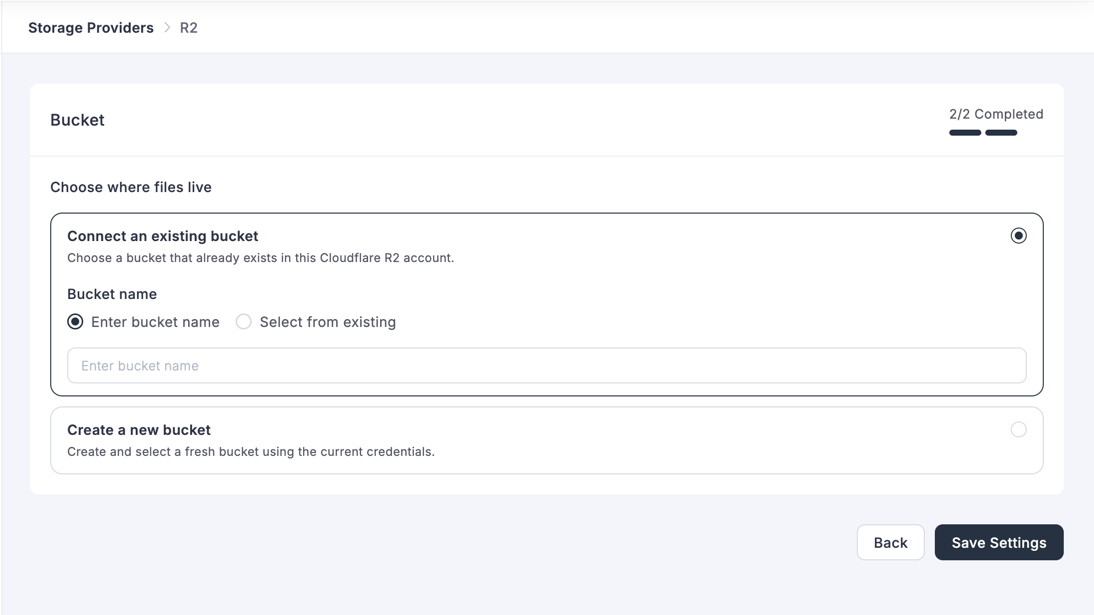Click the breadcrumb chevron separator icon
The height and width of the screenshot is (615, 1094).
(x=166, y=27)
